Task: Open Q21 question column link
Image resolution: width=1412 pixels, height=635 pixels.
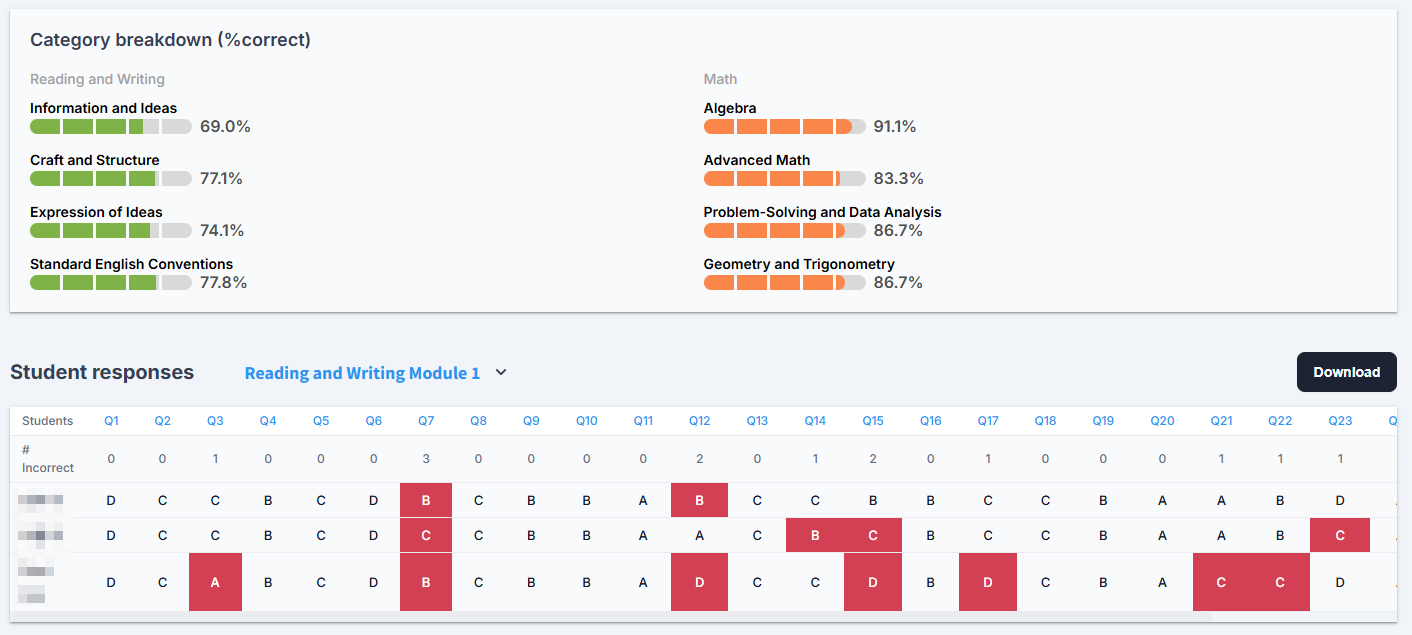Action: pyautogui.click(x=1221, y=421)
